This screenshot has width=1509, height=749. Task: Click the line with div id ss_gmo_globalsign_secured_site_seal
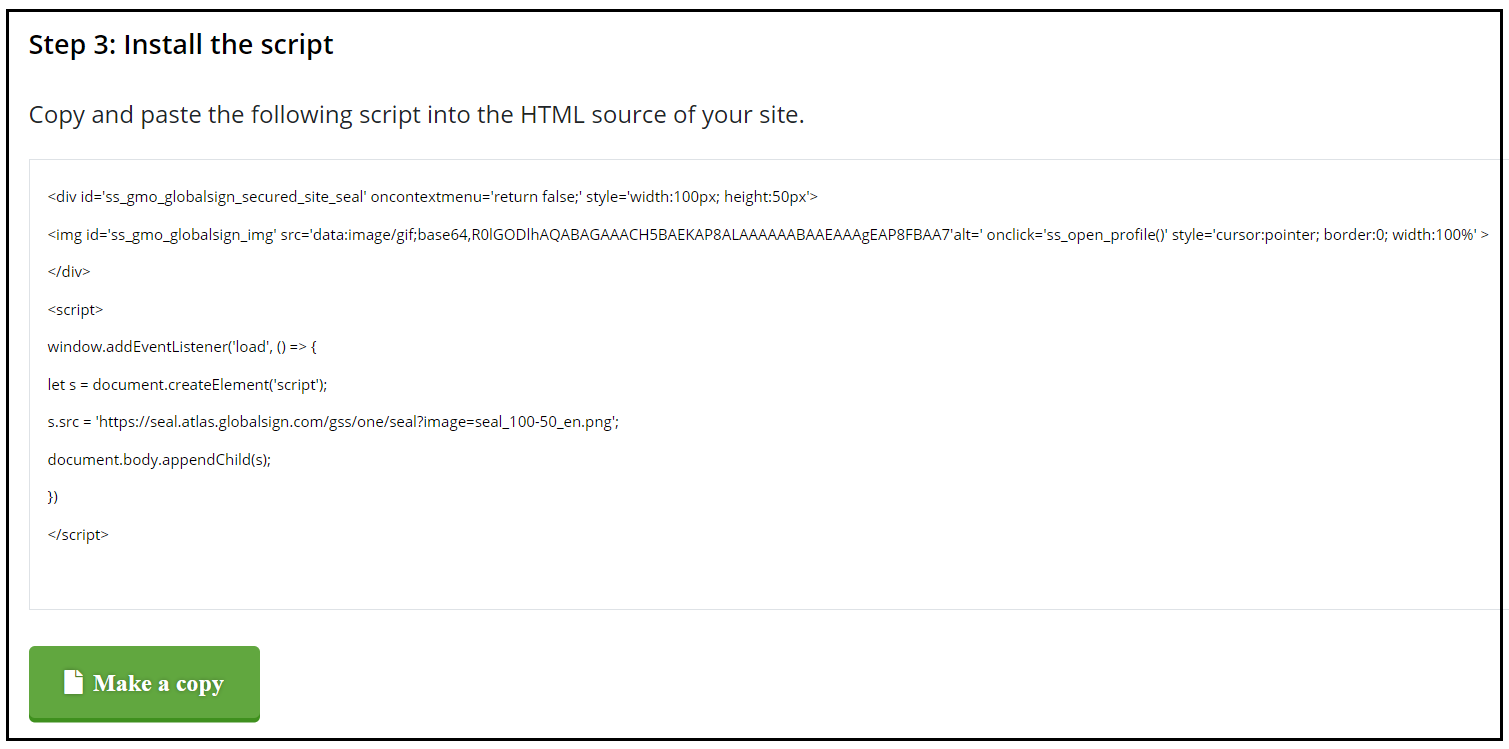pyautogui.click(x=433, y=197)
